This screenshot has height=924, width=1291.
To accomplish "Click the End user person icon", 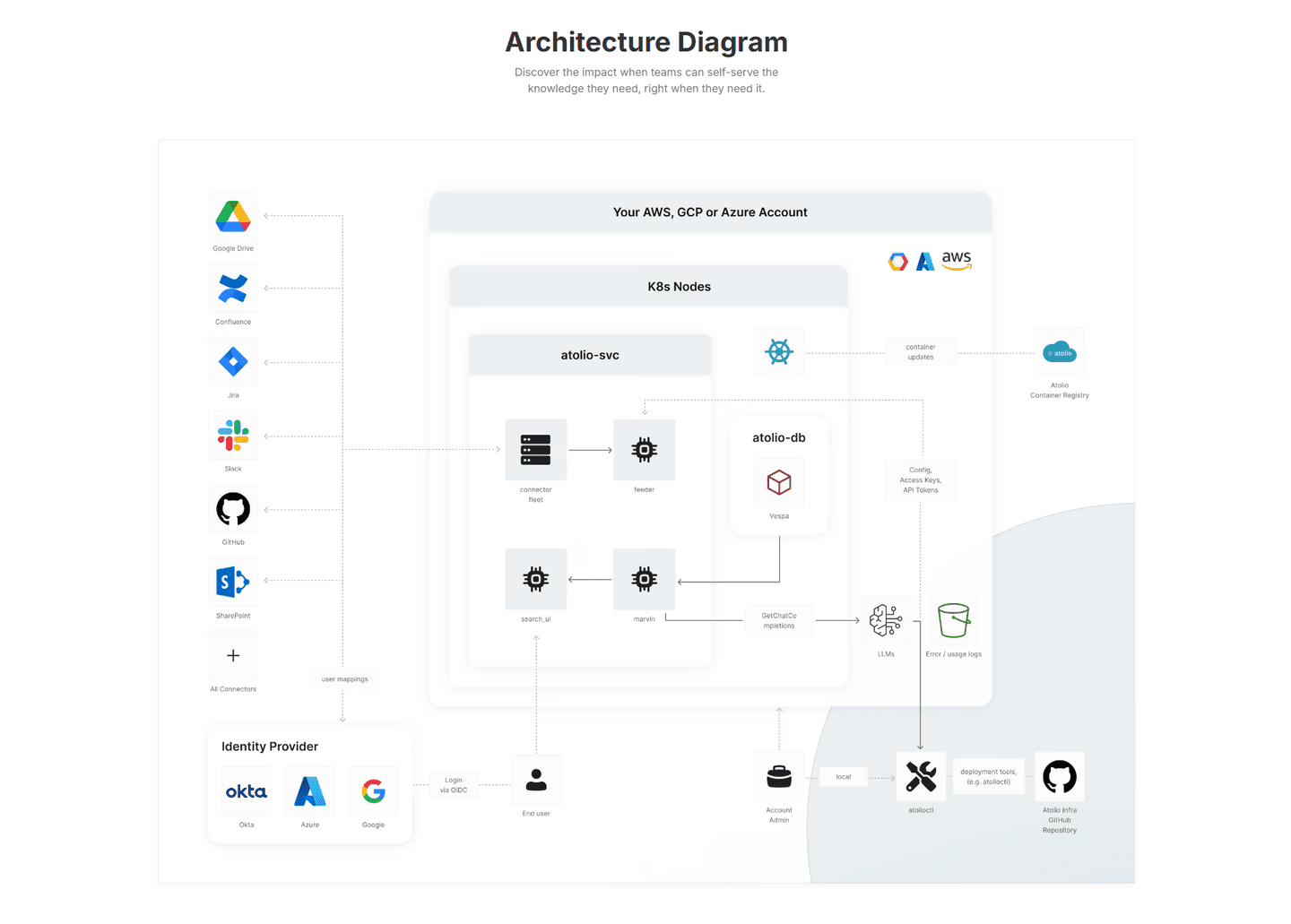I will coord(536,780).
